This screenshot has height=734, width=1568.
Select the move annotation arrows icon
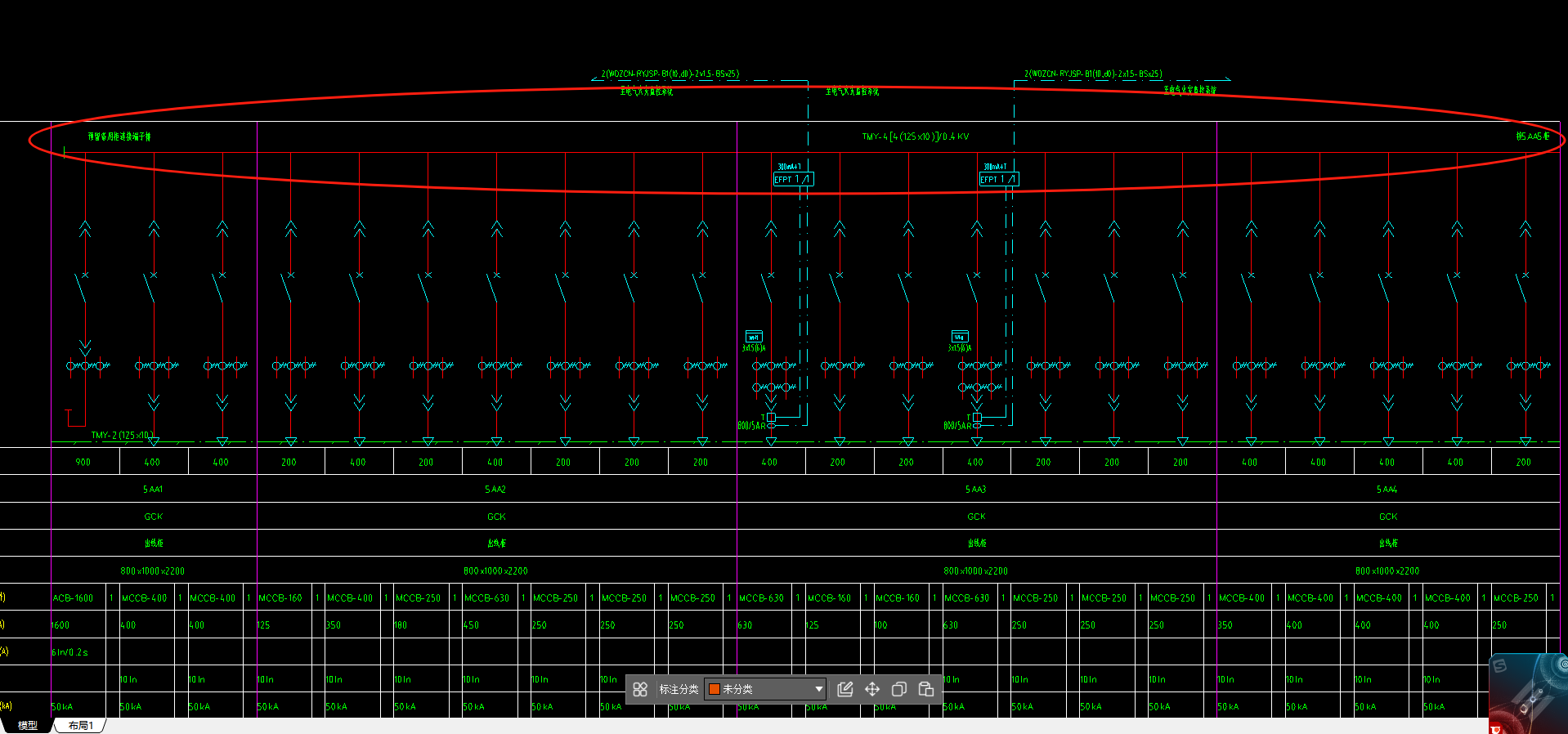click(x=872, y=689)
